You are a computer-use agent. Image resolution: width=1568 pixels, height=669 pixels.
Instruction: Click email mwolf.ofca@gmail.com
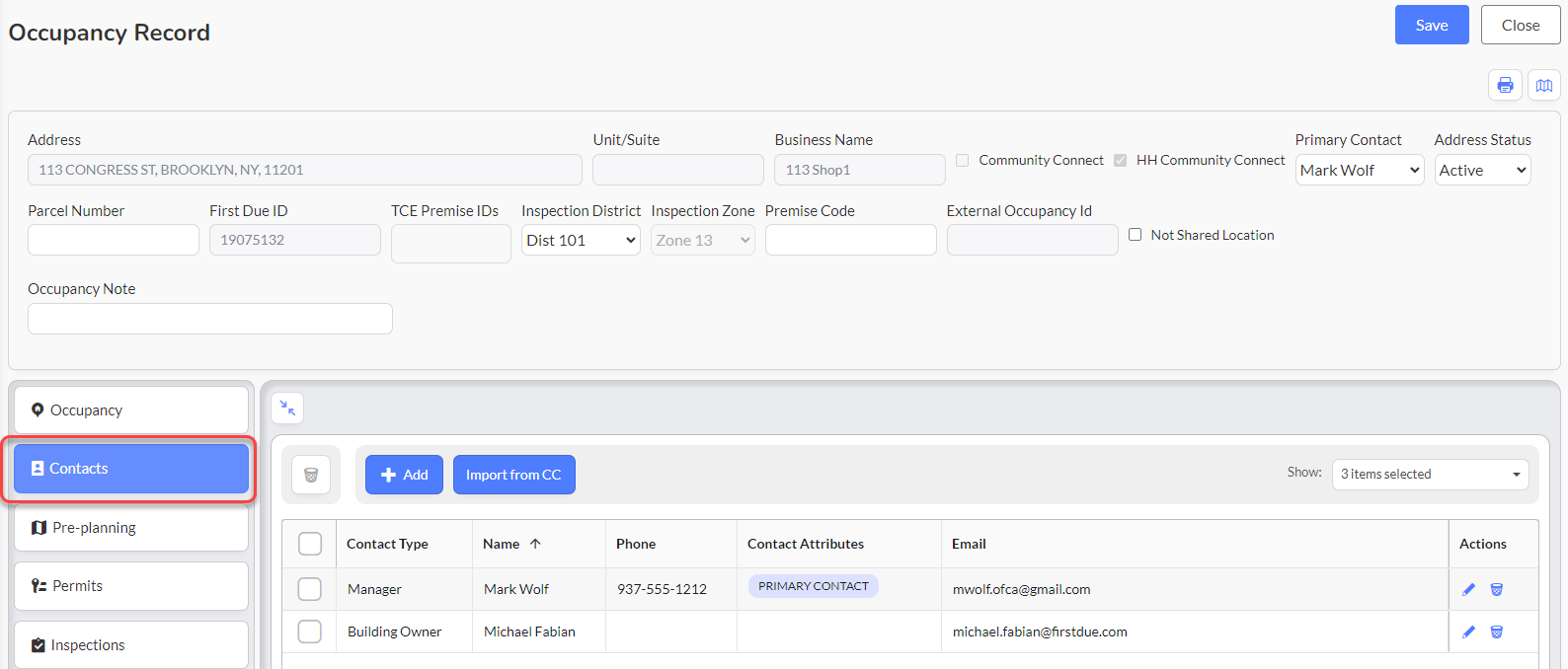1022,589
